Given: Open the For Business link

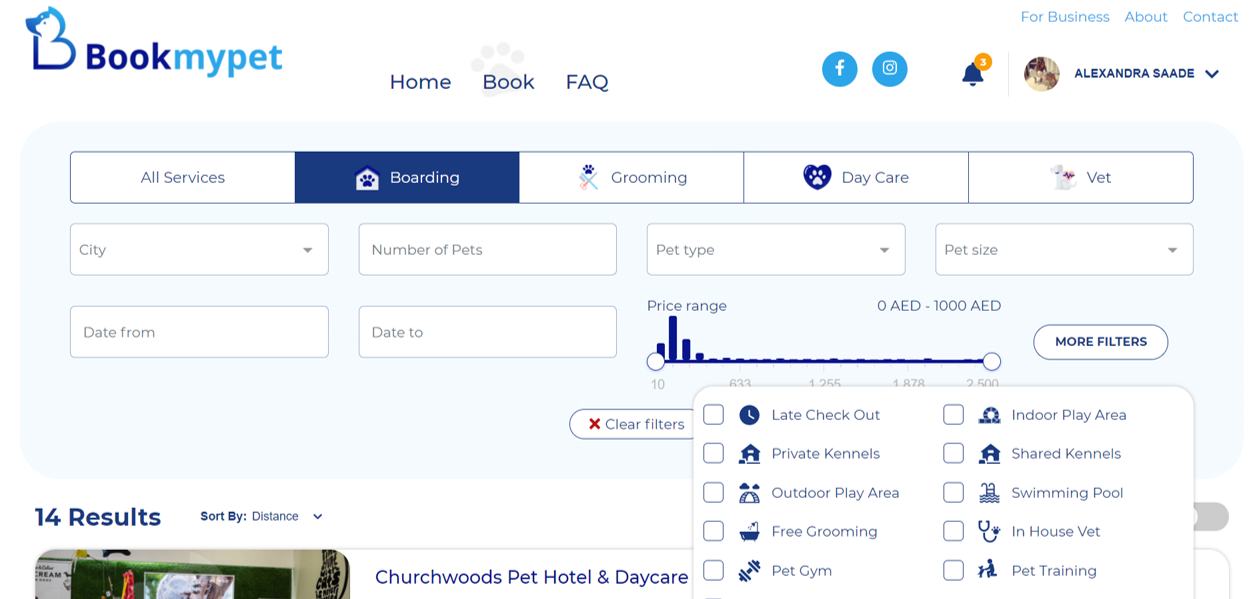Looking at the screenshot, I should pyautogui.click(x=1065, y=17).
